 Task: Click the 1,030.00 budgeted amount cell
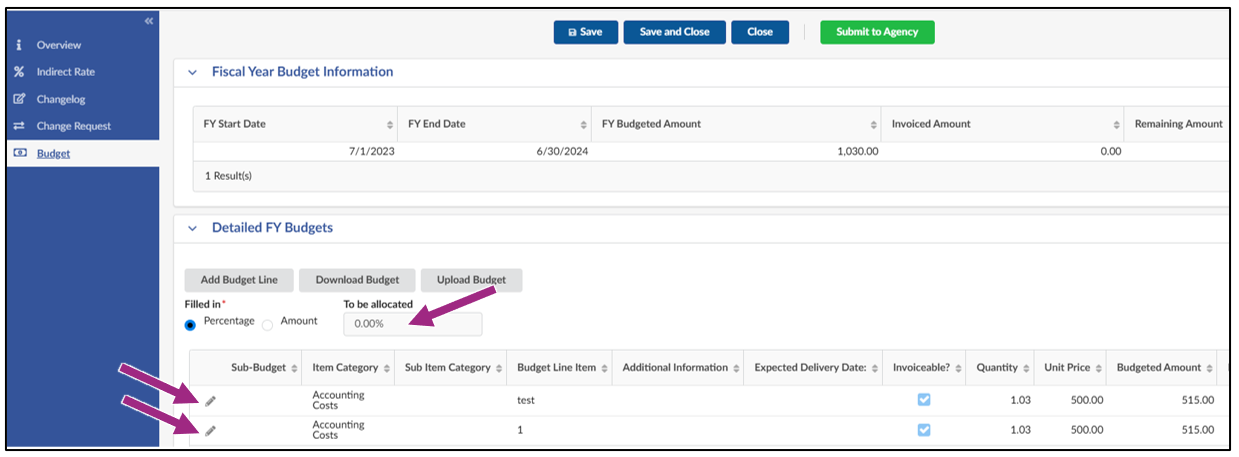(857, 151)
